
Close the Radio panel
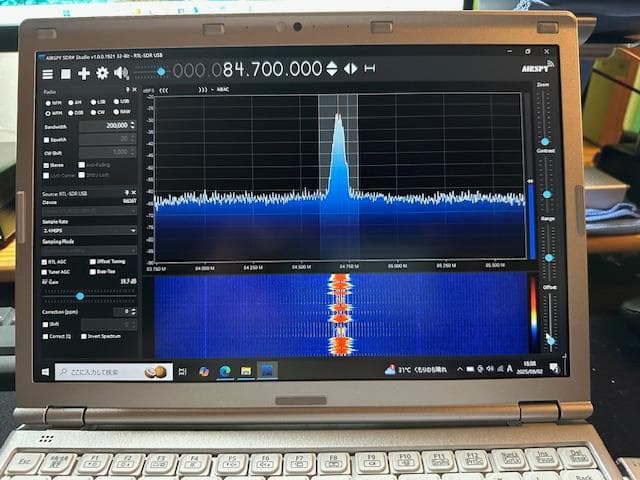134,89
